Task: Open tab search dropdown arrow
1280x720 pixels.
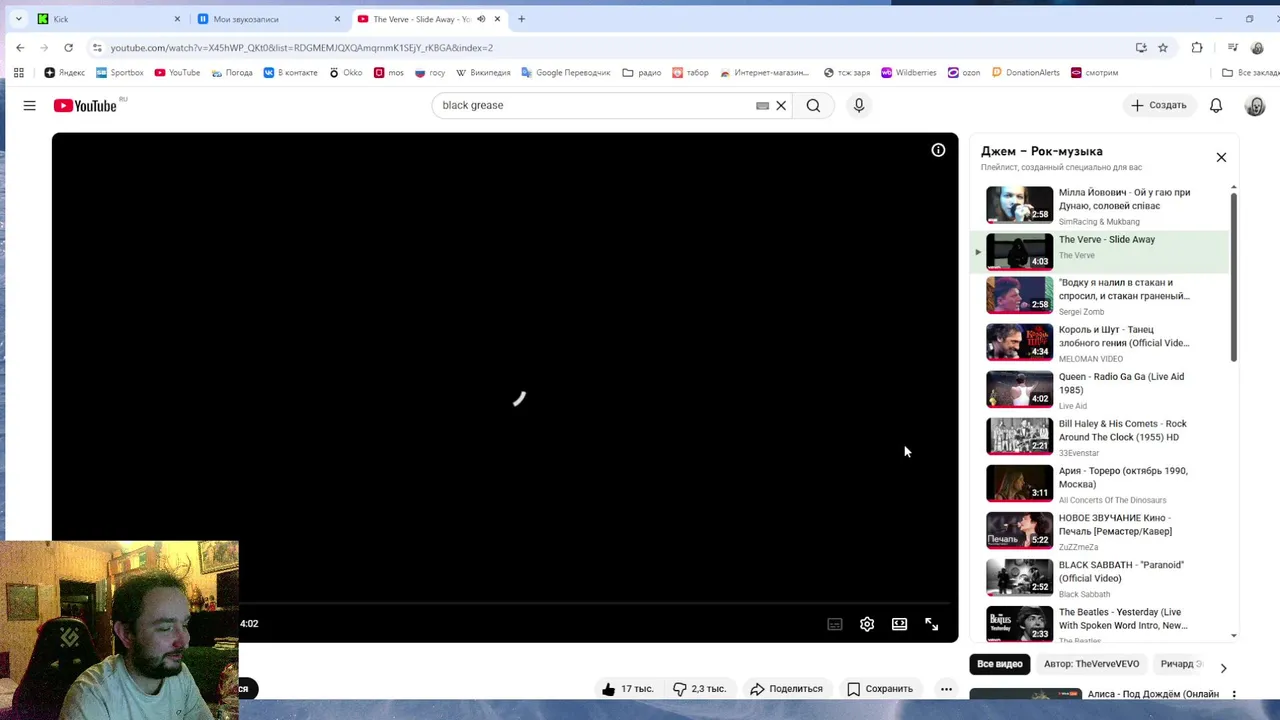Action: (x=18, y=19)
